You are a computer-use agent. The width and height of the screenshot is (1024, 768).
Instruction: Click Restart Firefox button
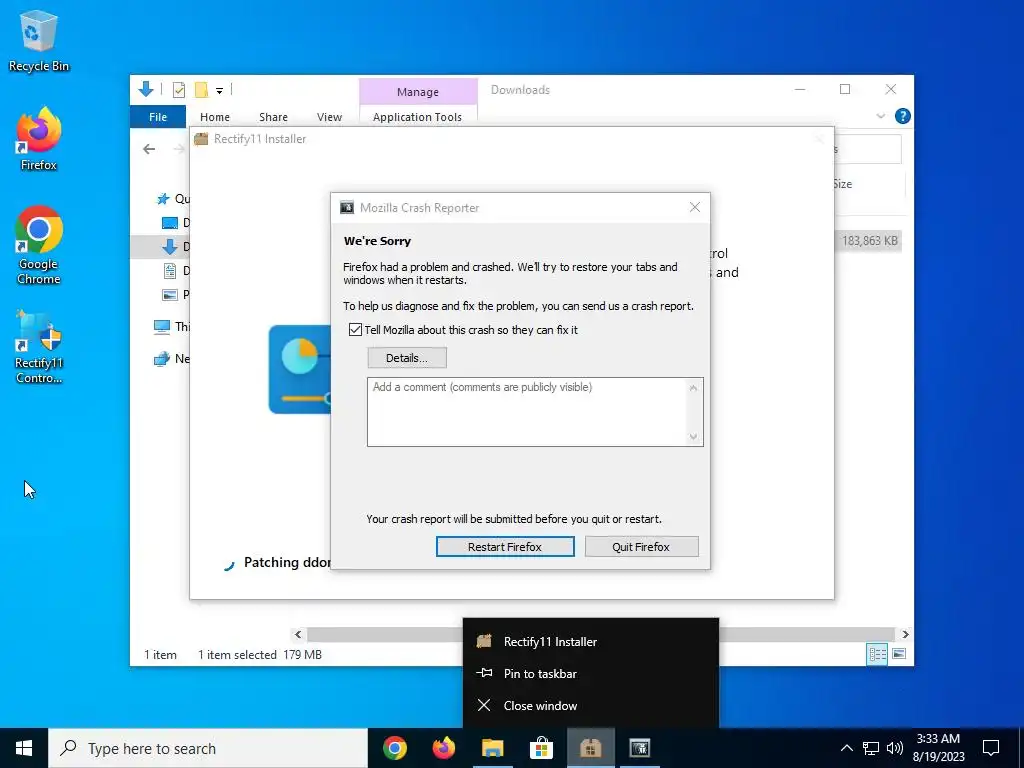(x=505, y=547)
